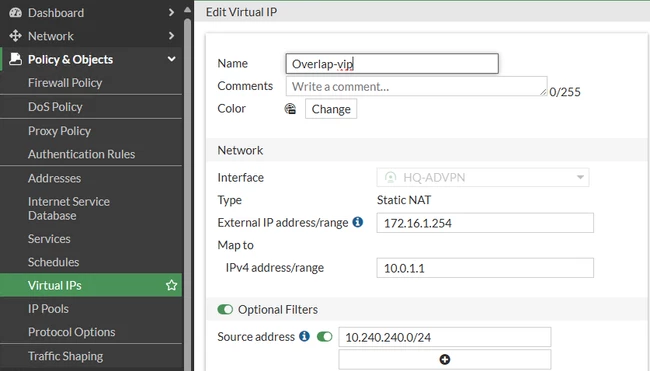This screenshot has width=650, height=371.
Task: Click the color palette icon beside Color
Action: coord(290,109)
